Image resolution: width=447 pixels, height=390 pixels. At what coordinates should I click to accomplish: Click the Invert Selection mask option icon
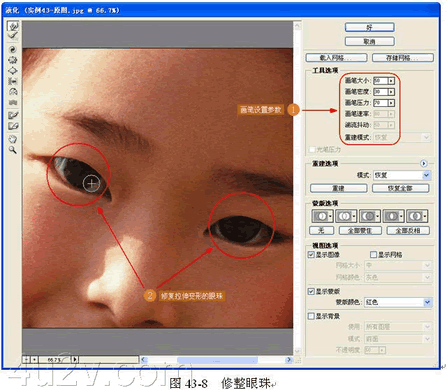click(417, 216)
